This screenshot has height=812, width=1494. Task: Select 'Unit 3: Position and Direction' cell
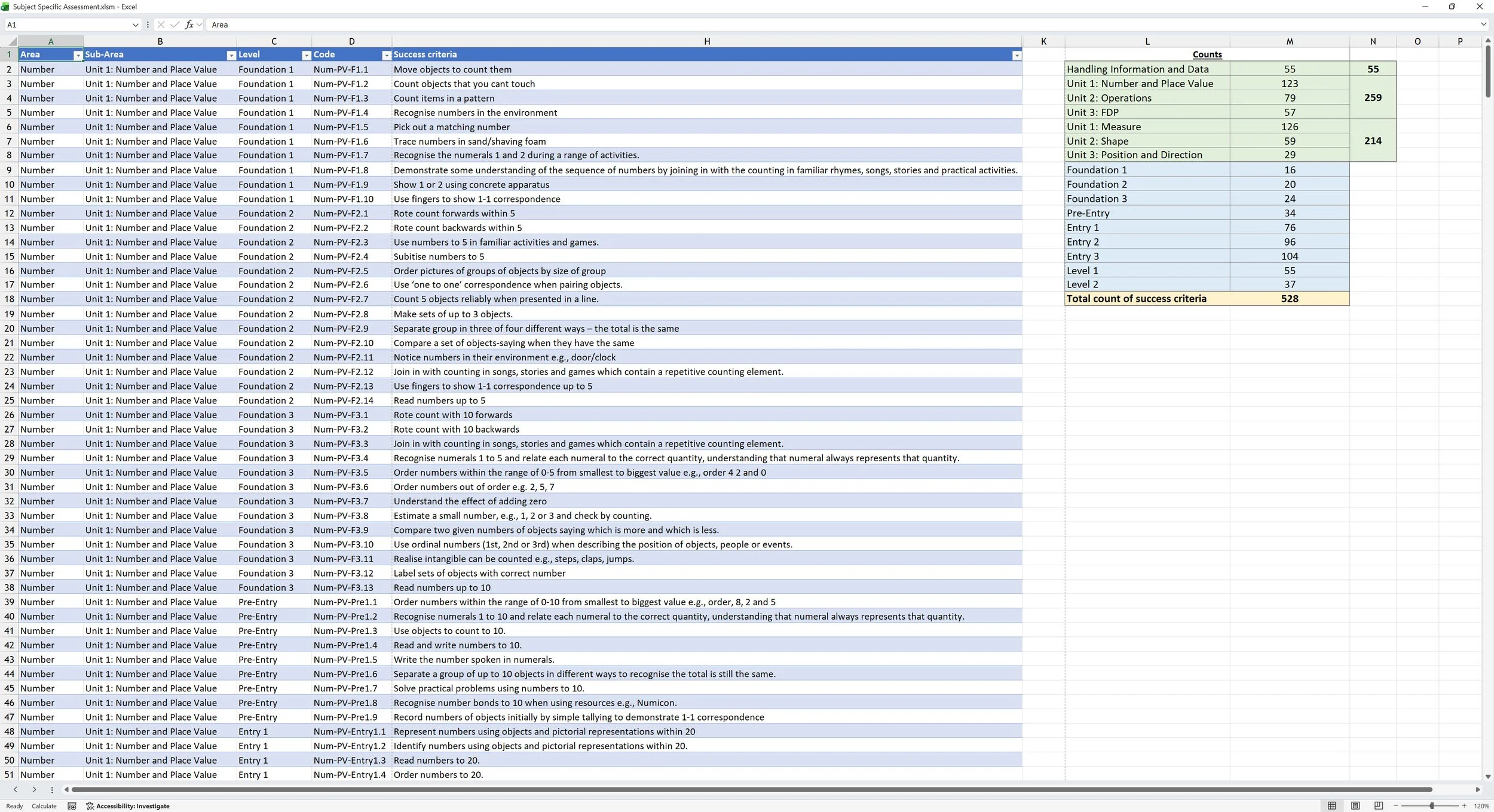coord(1147,155)
